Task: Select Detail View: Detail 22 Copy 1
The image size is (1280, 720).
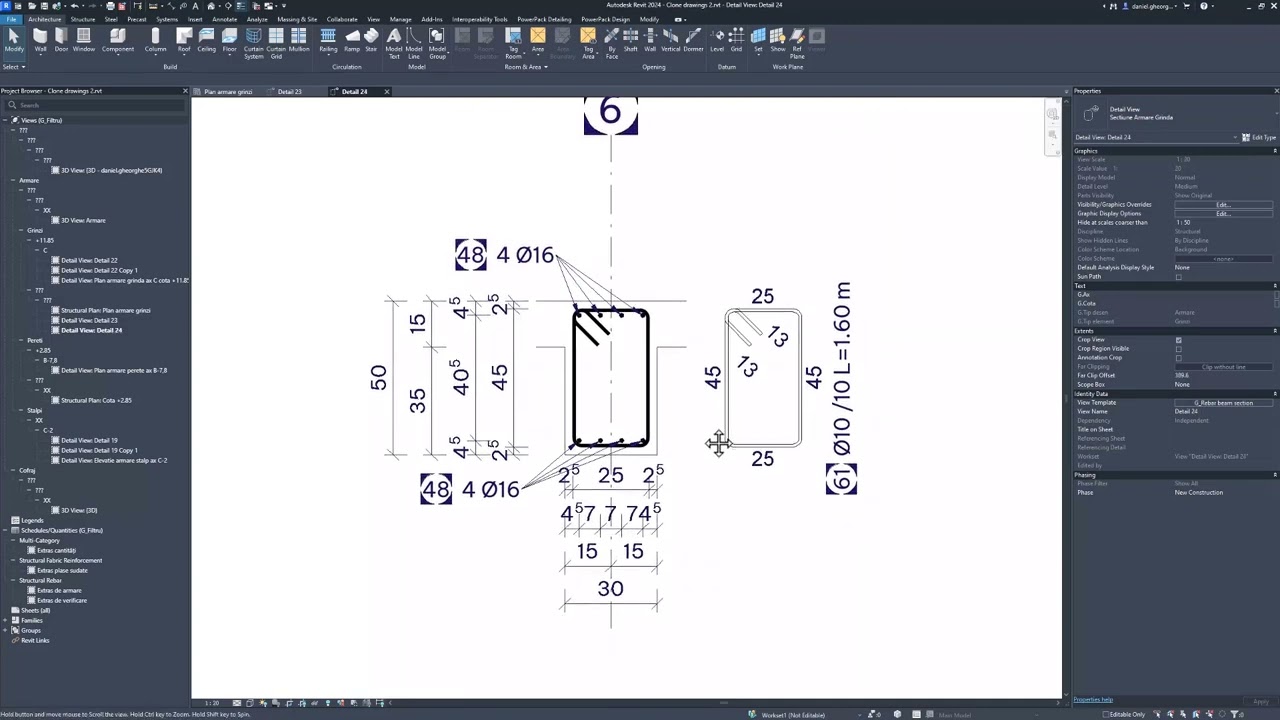Action: point(99,270)
